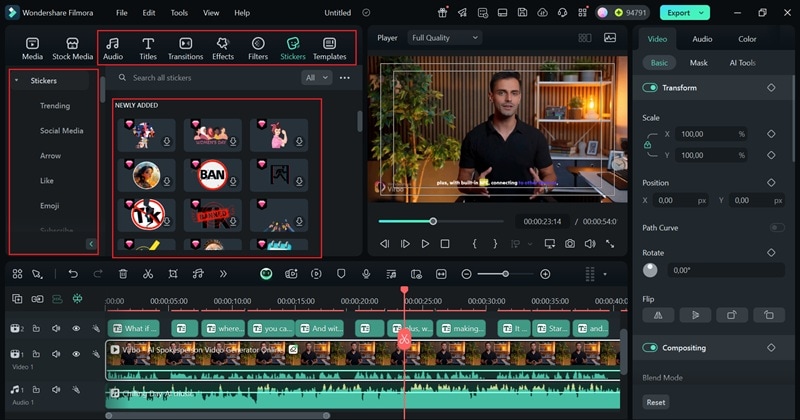Hide the title track 2 with the eye icon
Viewport: 800px width, 420px height.
click(x=76, y=329)
